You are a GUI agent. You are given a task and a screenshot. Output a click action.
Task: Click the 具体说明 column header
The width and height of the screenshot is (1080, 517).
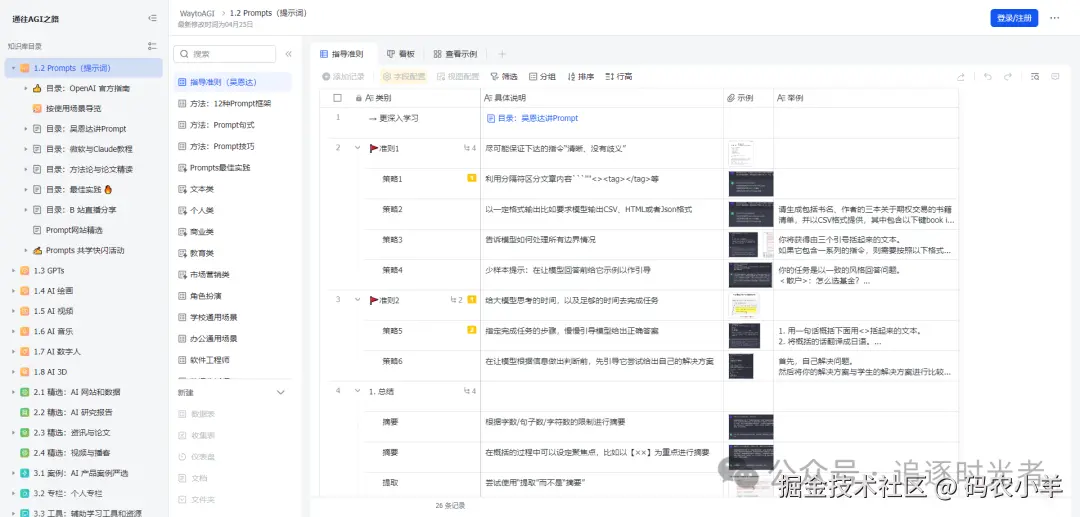point(601,98)
